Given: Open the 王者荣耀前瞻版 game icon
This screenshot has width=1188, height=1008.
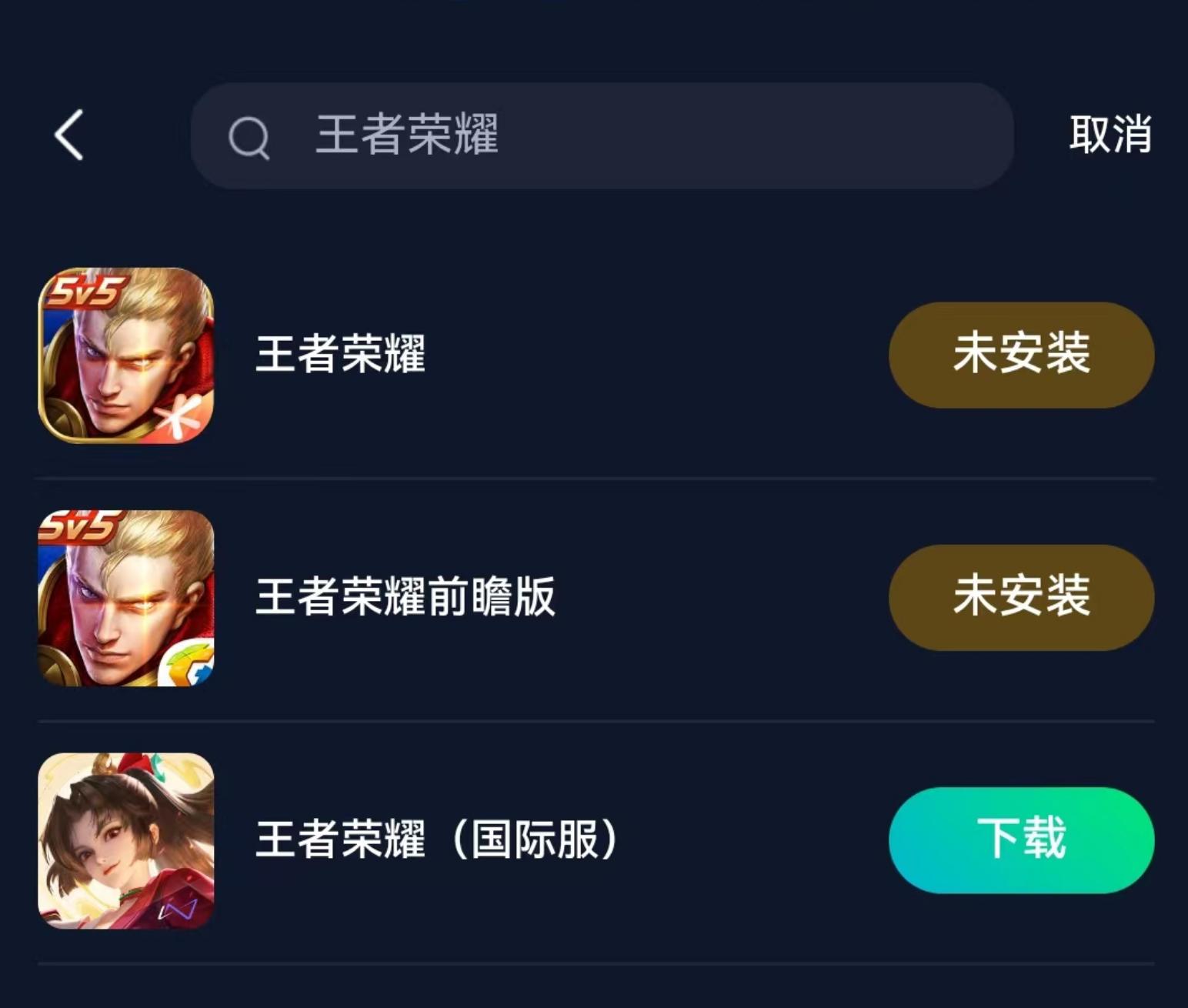Looking at the screenshot, I should click(x=126, y=598).
